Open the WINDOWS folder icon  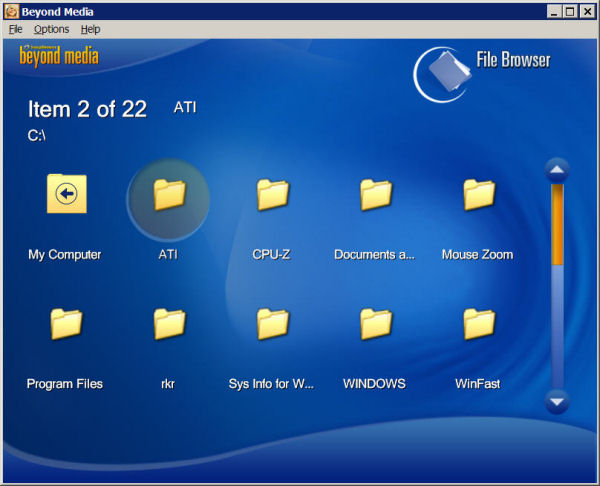coord(376,324)
